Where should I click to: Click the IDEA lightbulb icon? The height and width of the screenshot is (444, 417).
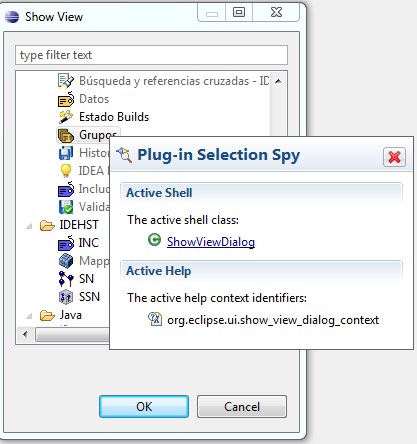coord(66,171)
